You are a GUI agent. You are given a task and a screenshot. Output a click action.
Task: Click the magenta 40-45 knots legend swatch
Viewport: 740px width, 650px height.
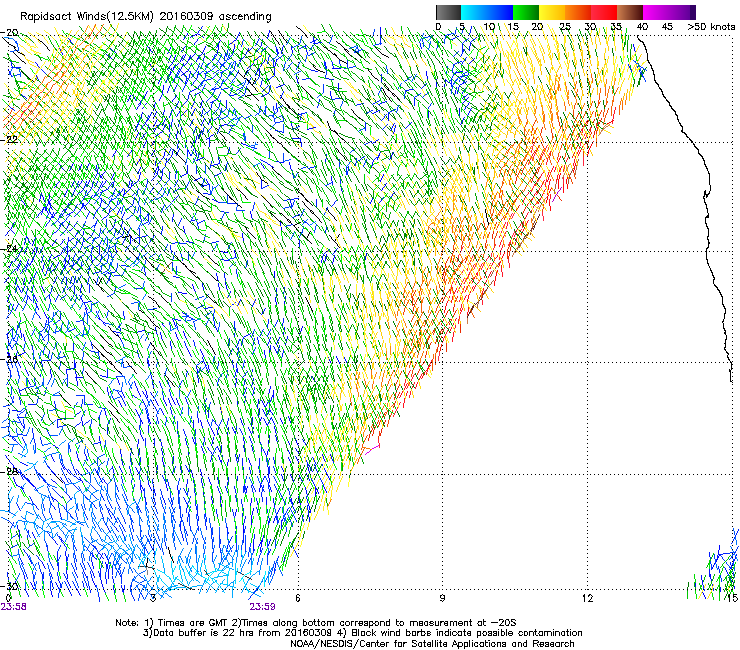tap(656, 12)
